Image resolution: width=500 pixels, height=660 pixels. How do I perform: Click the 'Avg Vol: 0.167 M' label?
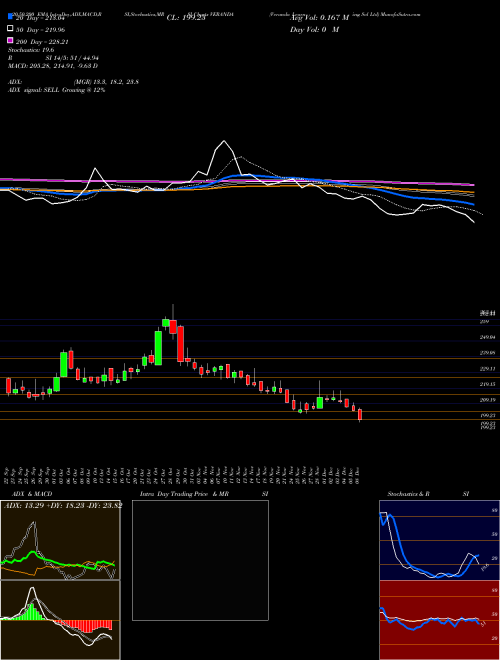319,18
